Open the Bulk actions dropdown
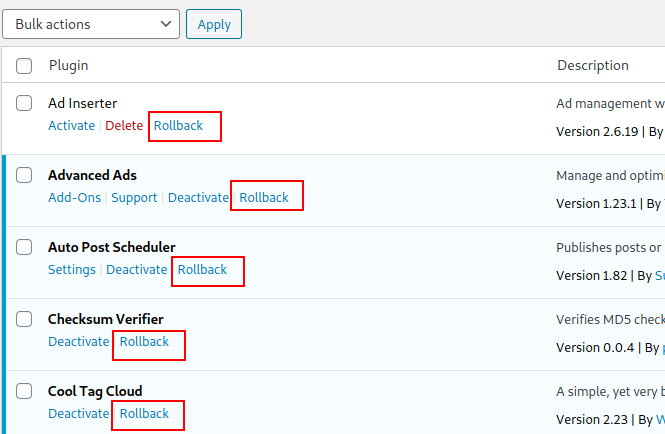665x434 pixels. (x=92, y=24)
